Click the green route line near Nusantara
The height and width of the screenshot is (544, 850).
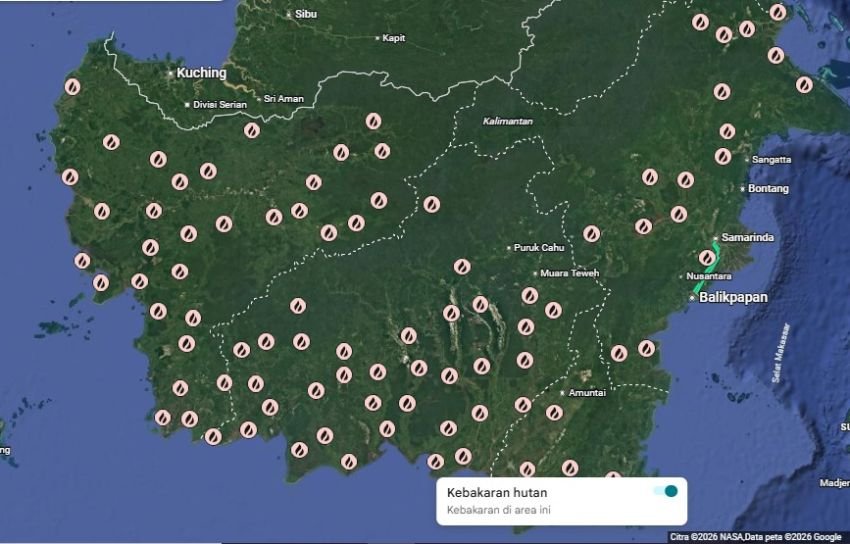click(706, 271)
